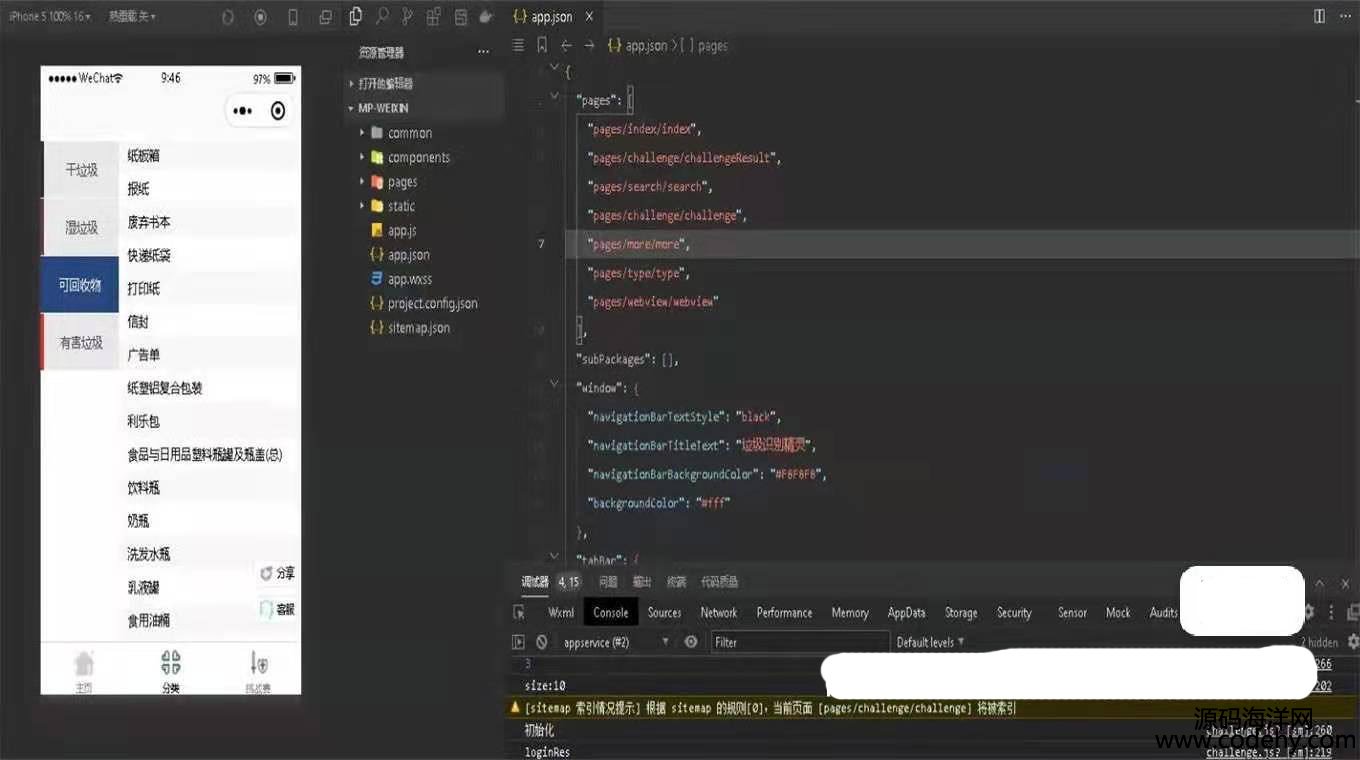Tap the 分享 share button in simulator
Image resolution: width=1360 pixels, height=760 pixels.
click(x=277, y=573)
